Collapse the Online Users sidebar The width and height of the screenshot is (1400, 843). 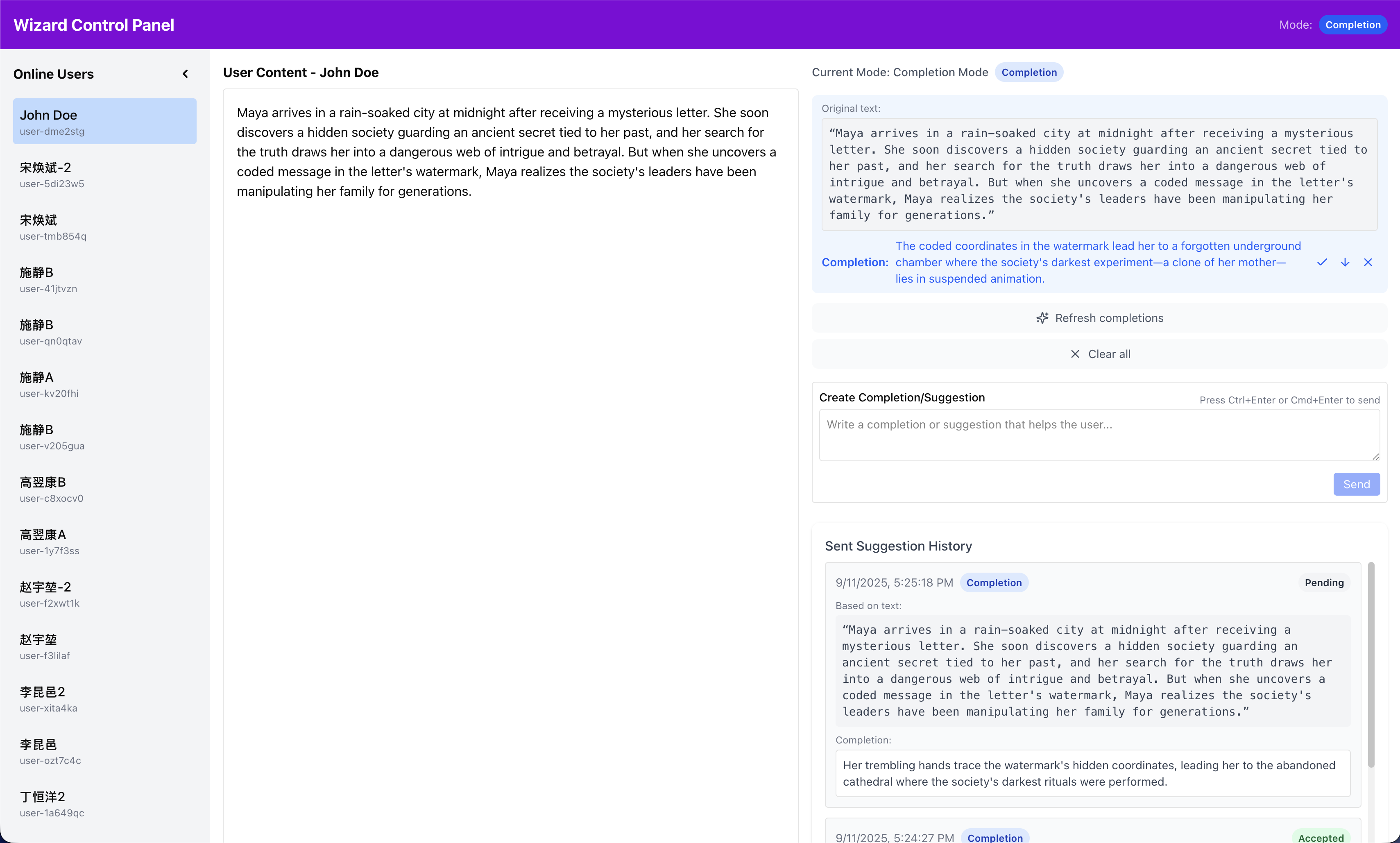point(185,74)
